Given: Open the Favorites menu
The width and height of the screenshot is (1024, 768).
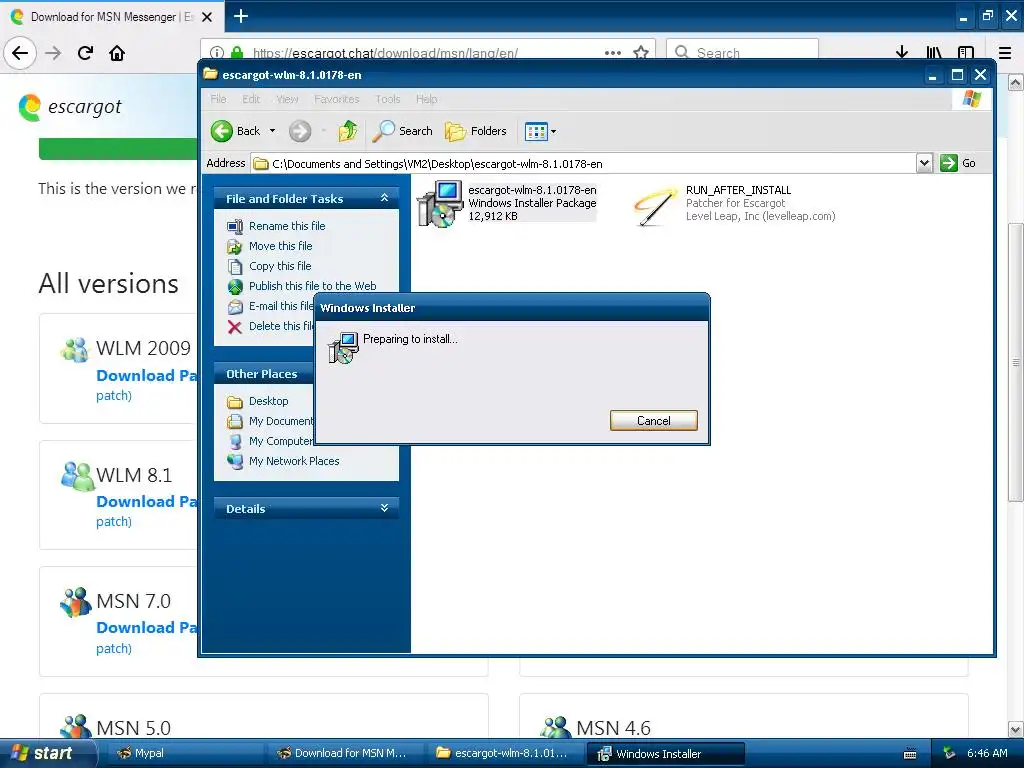Looking at the screenshot, I should [x=336, y=99].
